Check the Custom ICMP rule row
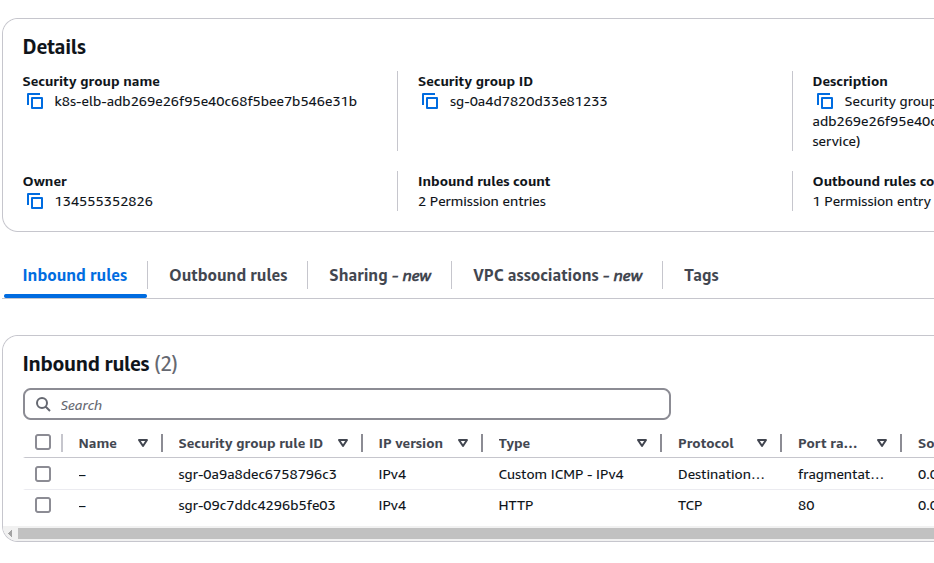 pos(43,474)
